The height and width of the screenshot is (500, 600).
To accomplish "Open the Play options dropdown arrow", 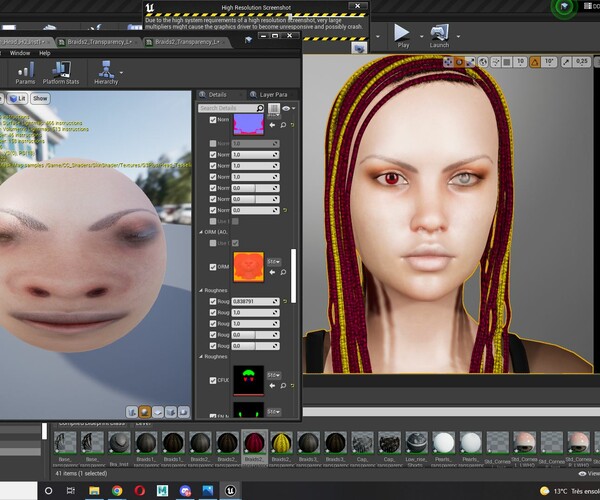I will (422, 37).
